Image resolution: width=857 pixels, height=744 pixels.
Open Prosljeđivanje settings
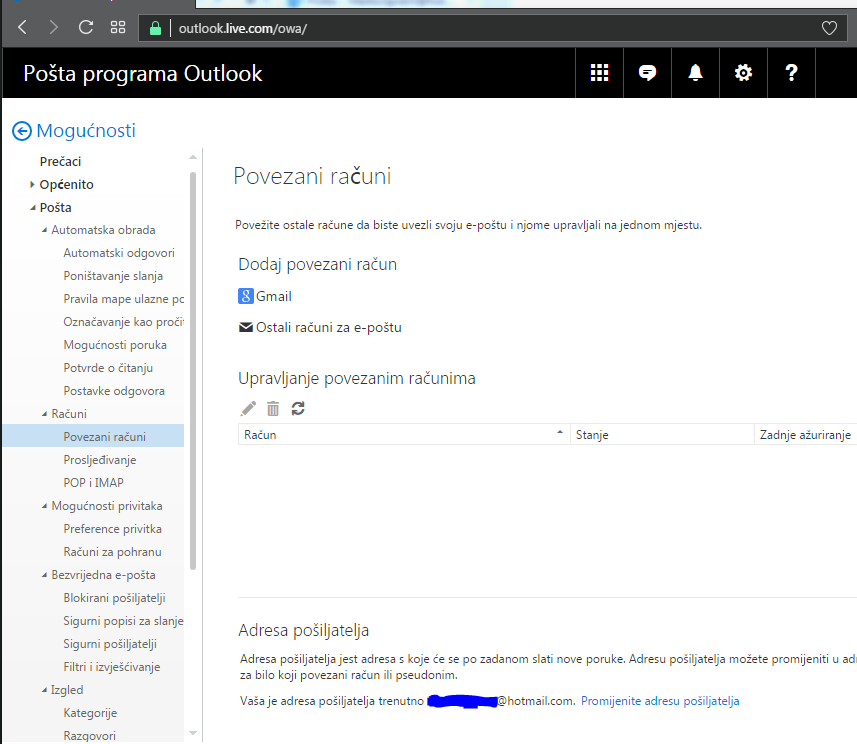pyautogui.click(x=99, y=460)
